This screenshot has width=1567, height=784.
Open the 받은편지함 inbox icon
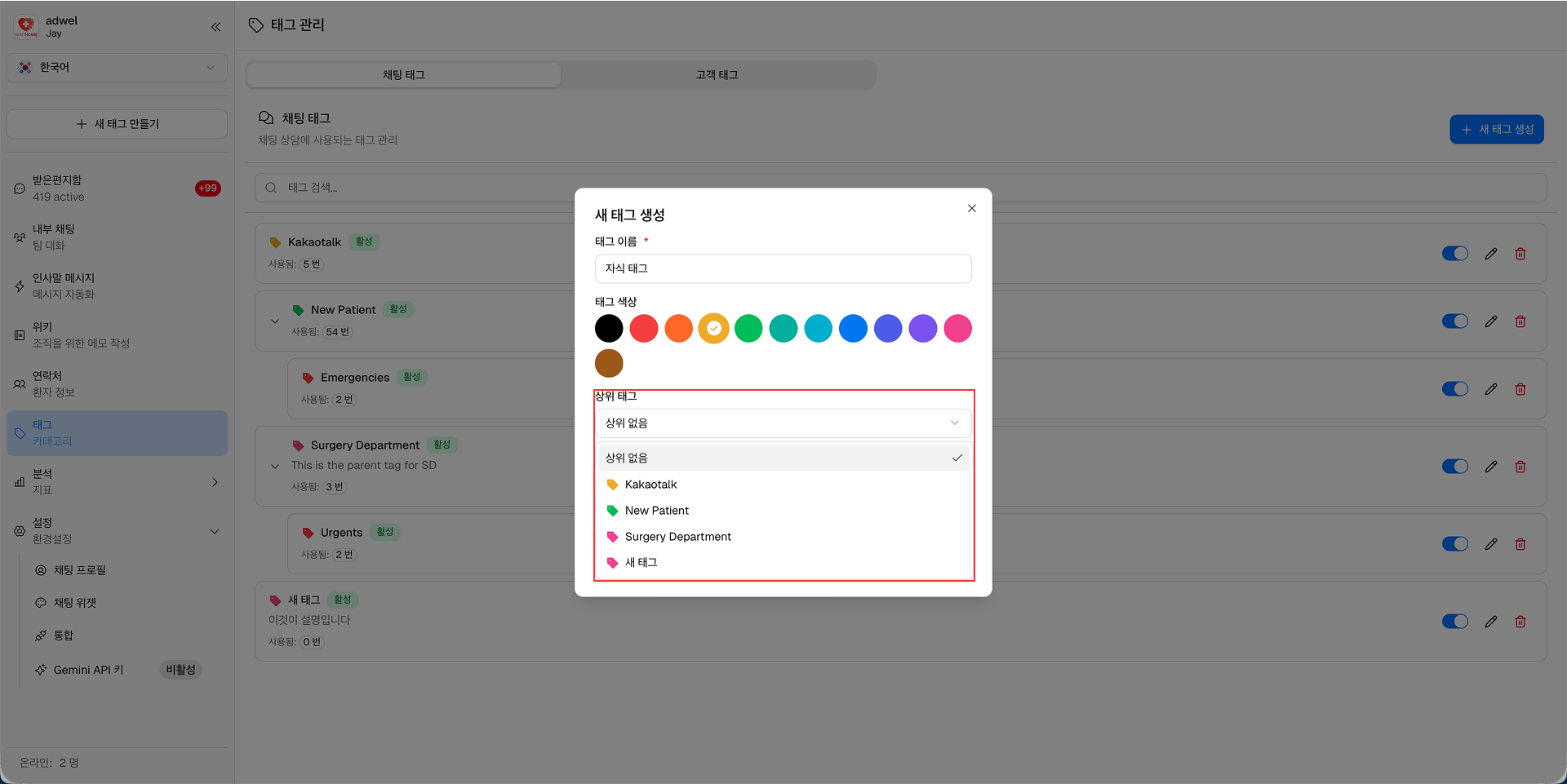point(19,188)
